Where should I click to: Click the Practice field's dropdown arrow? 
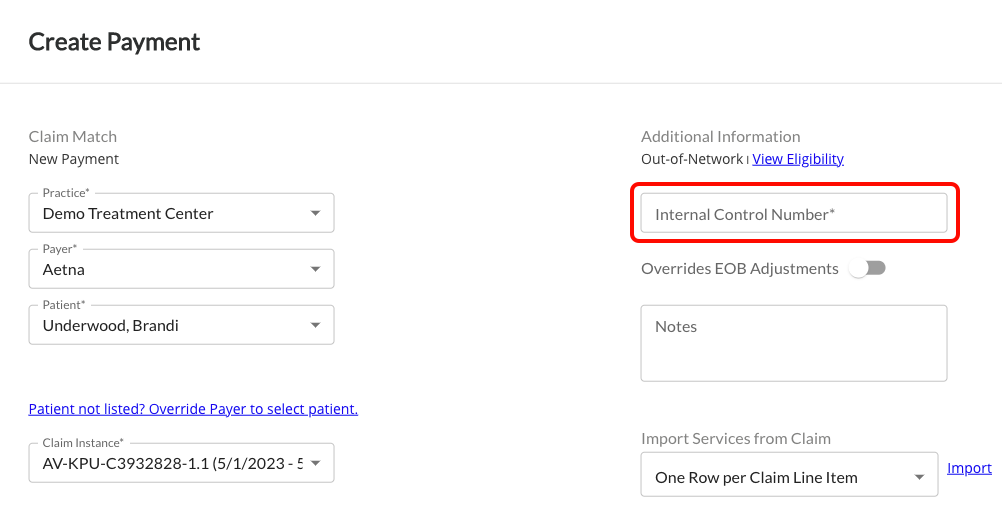pos(316,214)
